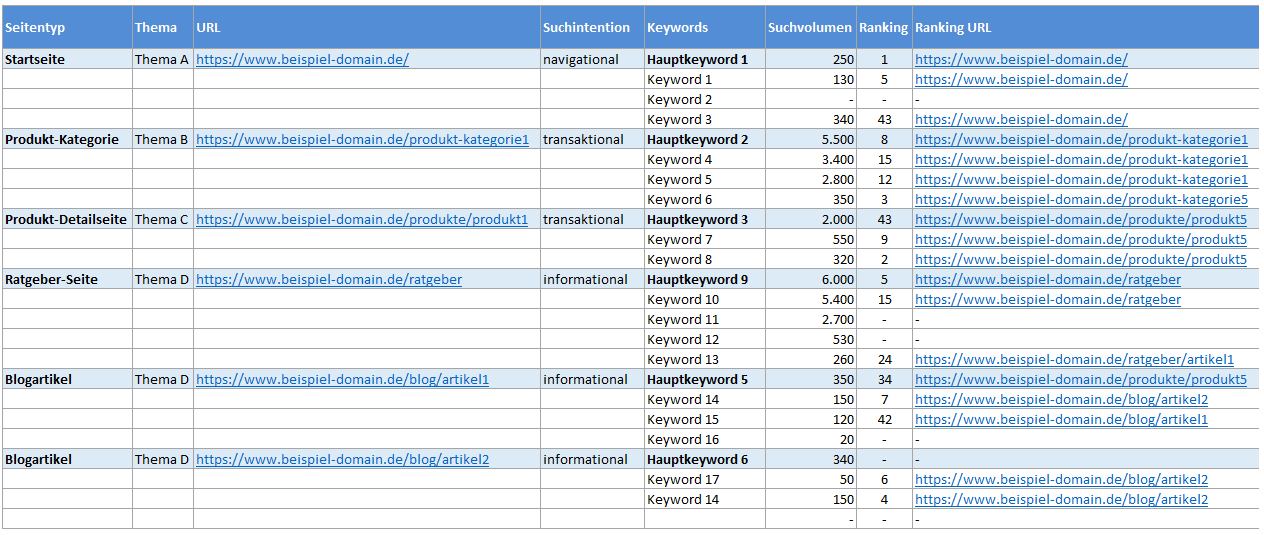Image resolution: width=1264 pixels, height=535 pixels.
Task: Select the 2.700 search volume cell
Action: point(811,319)
